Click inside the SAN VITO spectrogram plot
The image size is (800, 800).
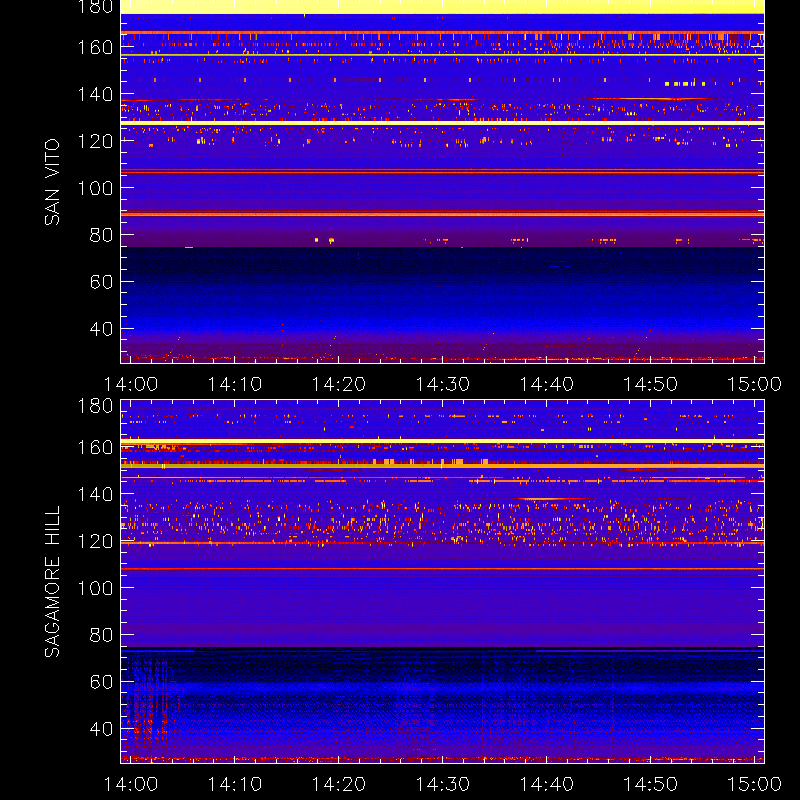point(442,182)
